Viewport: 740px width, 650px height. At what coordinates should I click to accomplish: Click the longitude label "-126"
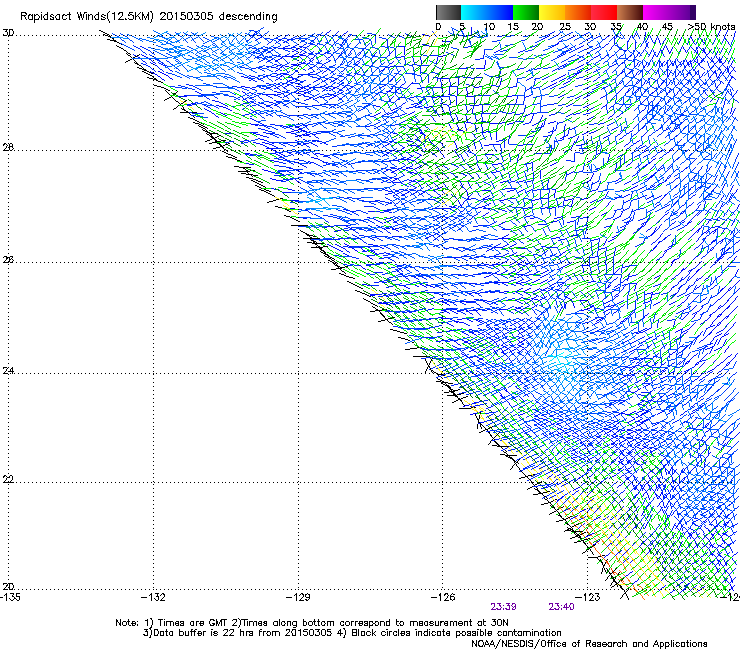point(443,597)
